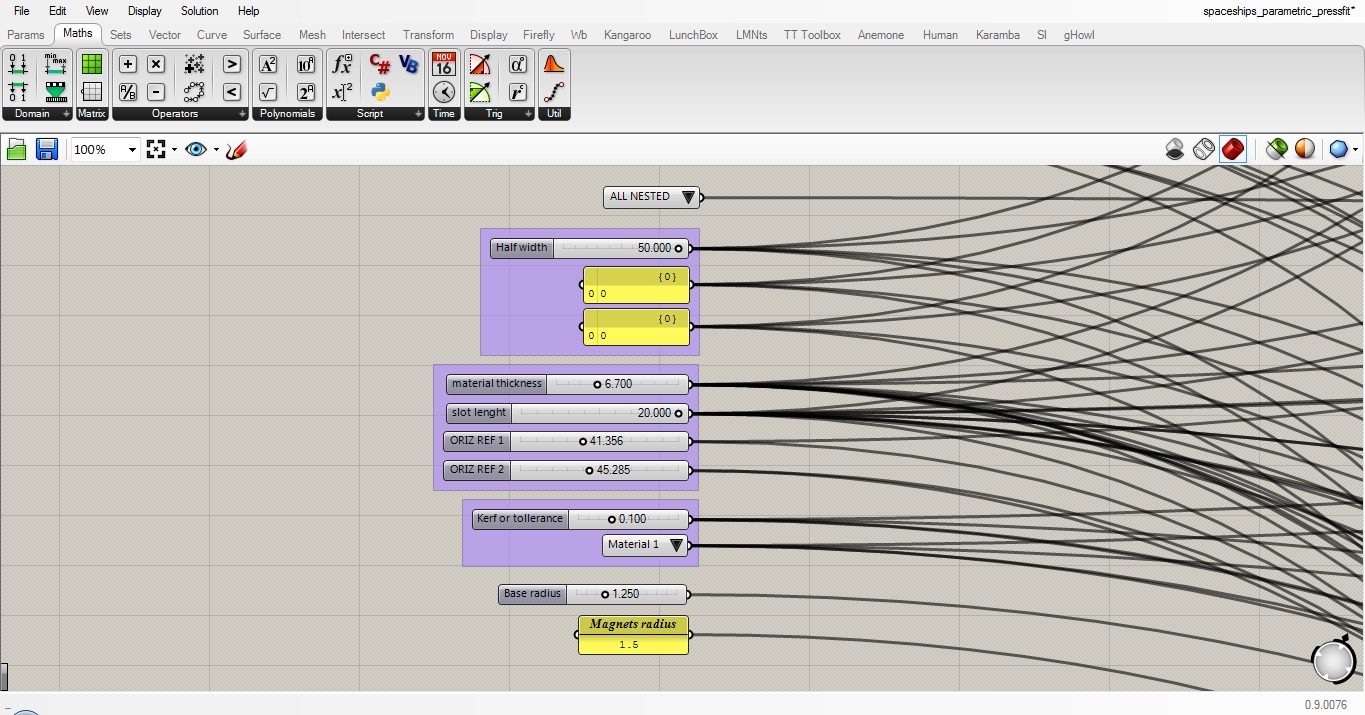The width and height of the screenshot is (1365, 715).
Task: Toggle preview selected objects only
Action: tap(1276, 149)
